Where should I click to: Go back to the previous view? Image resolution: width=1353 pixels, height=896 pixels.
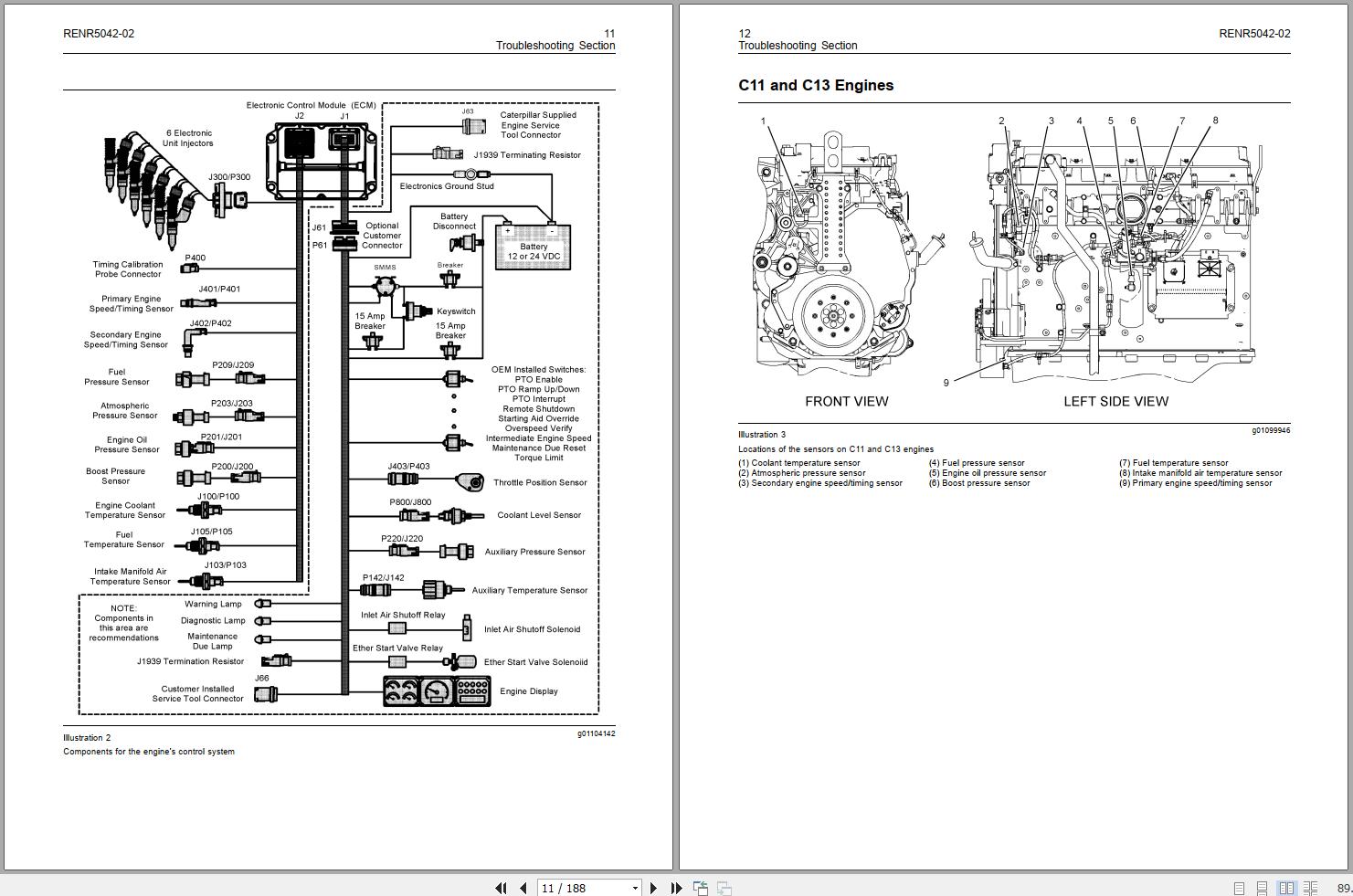(x=699, y=888)
